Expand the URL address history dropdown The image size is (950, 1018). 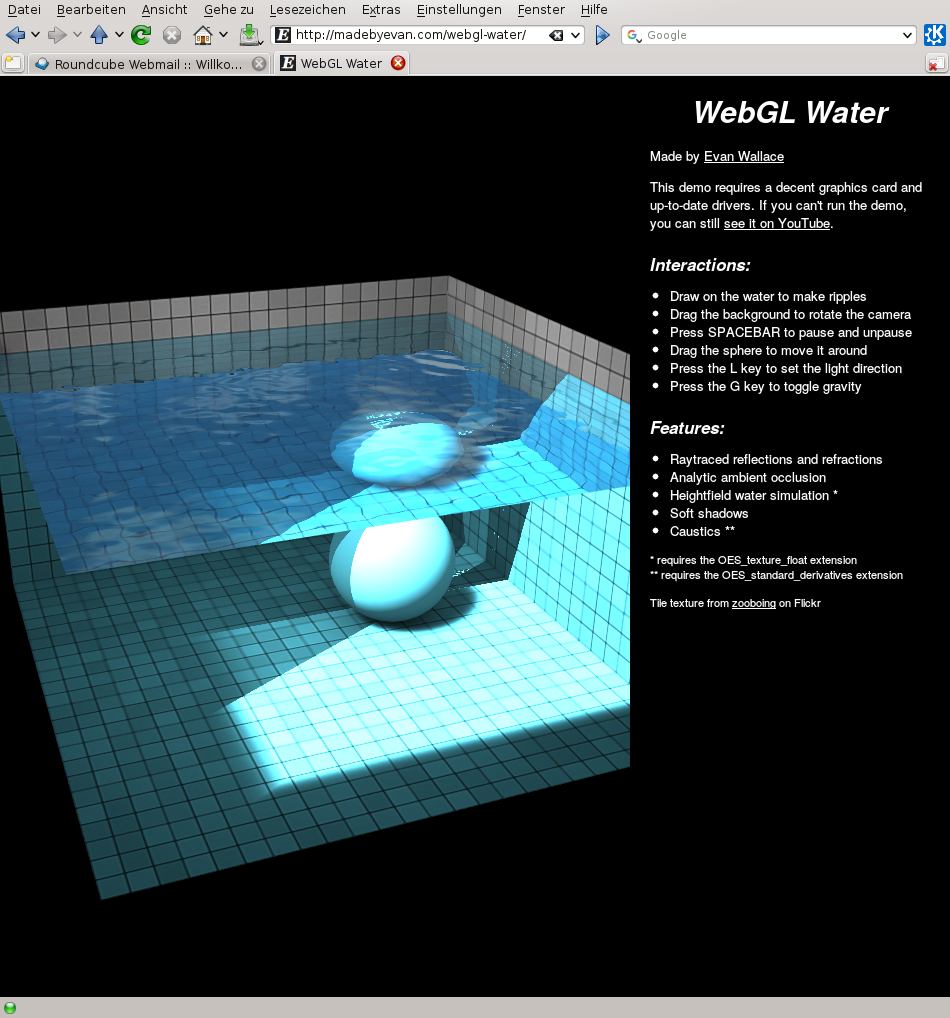coord(576,35)
